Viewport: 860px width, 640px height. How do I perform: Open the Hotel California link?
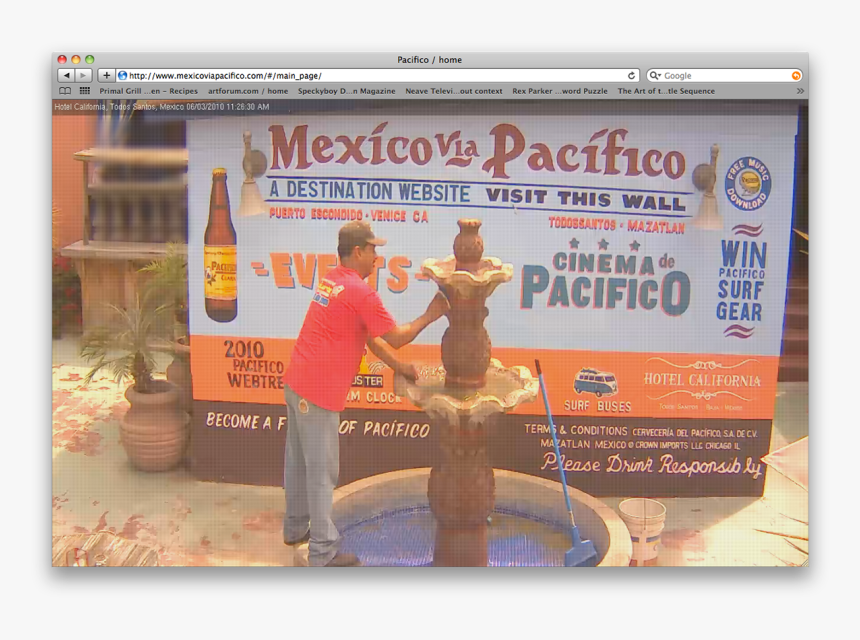coord(702,380)
